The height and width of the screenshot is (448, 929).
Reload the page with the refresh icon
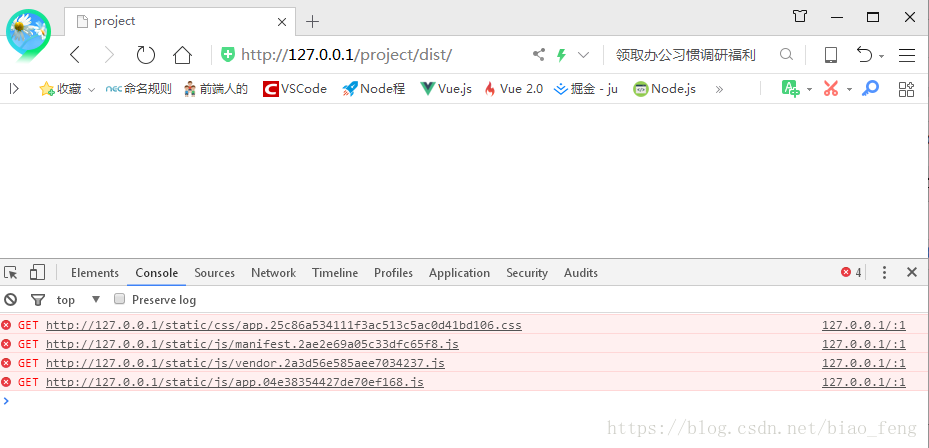[145, 55]
